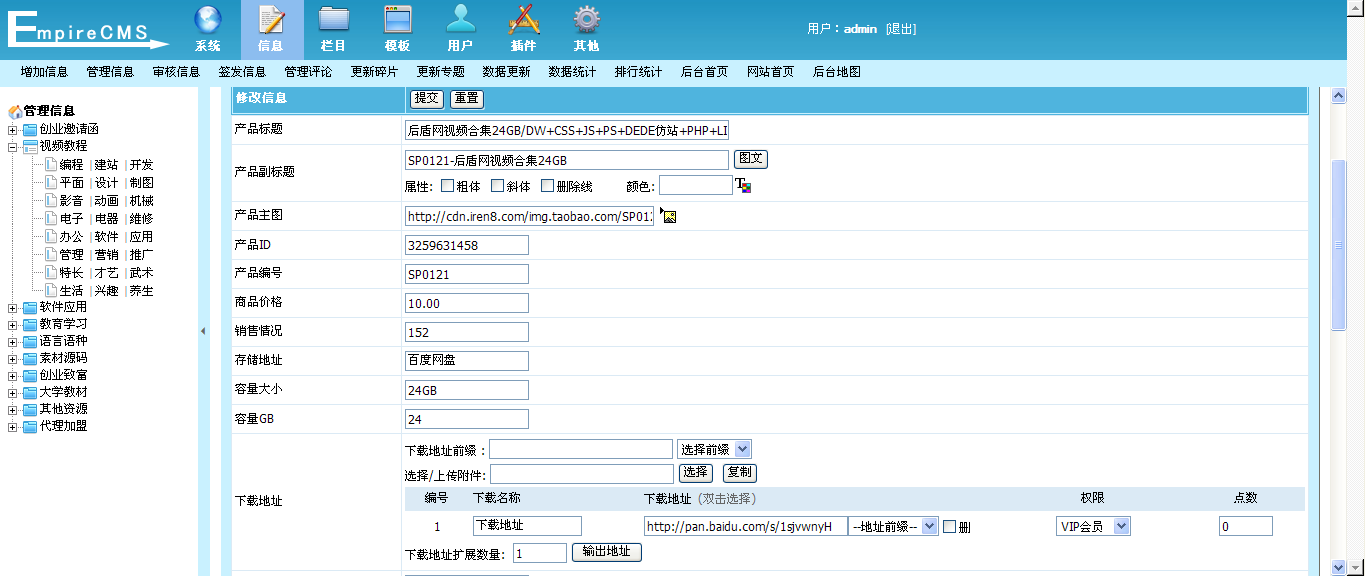
Task: Click the 输出地址 button
Action: tap(607, 552)
